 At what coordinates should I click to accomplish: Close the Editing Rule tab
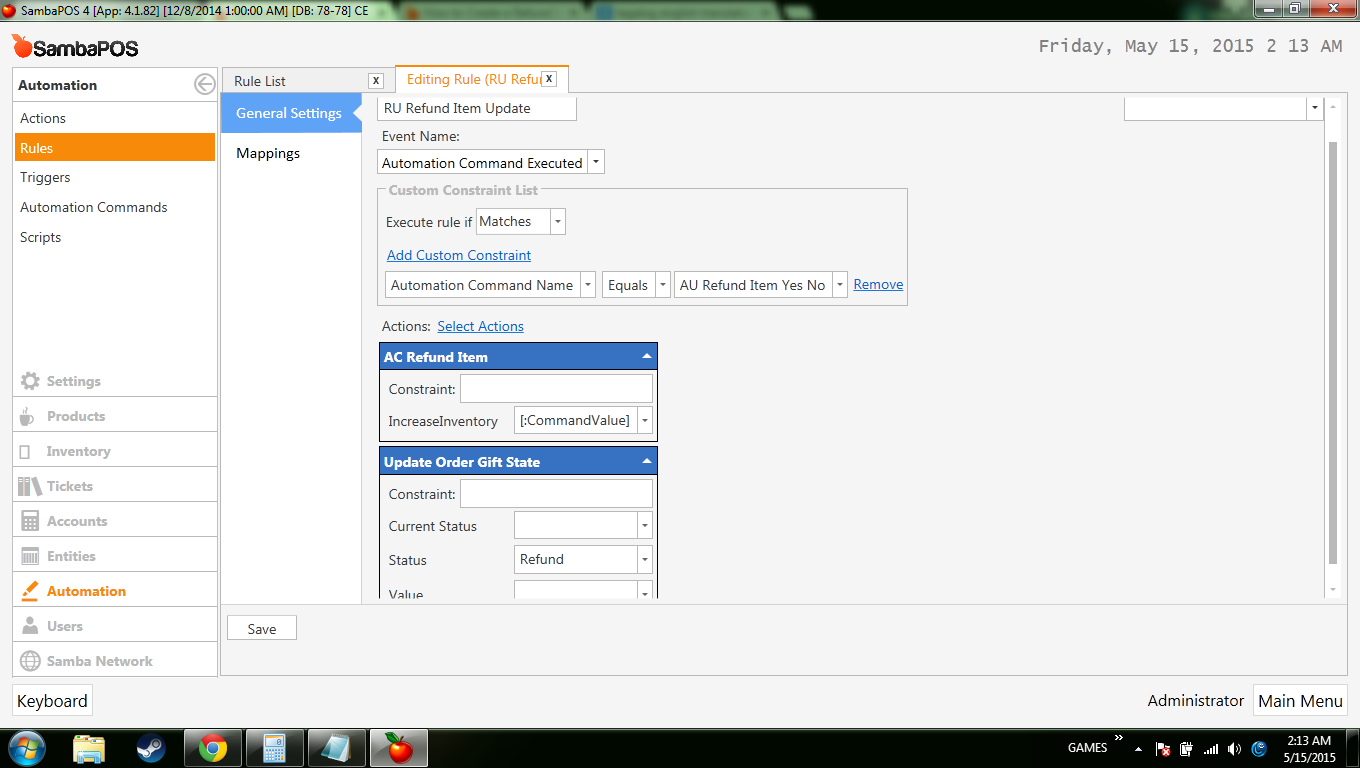[549, 79]
